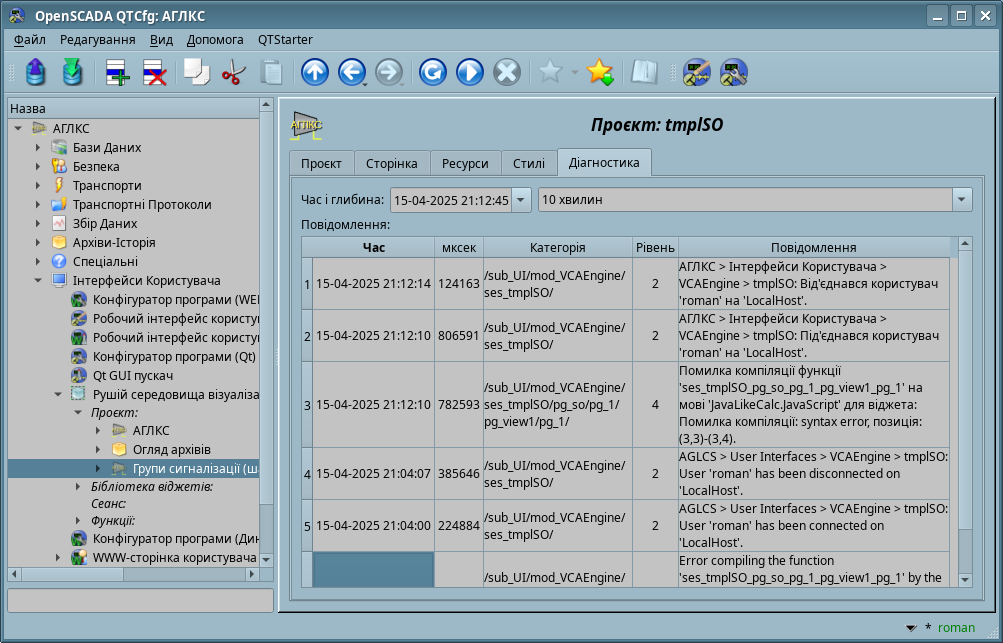Open the date-time picker dropdown arrow
Viewport: 1003px width, 643px height.
(520, 200)
